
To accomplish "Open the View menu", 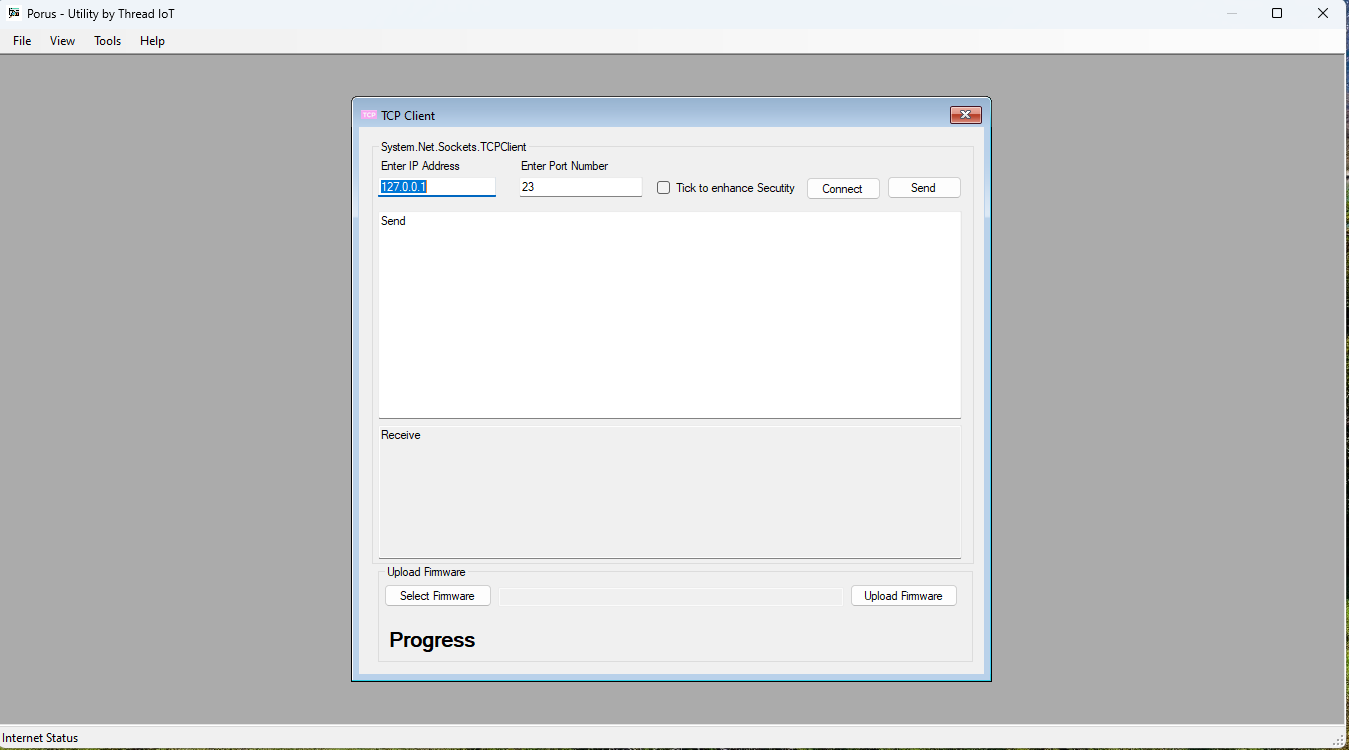I will pos(62,41).
